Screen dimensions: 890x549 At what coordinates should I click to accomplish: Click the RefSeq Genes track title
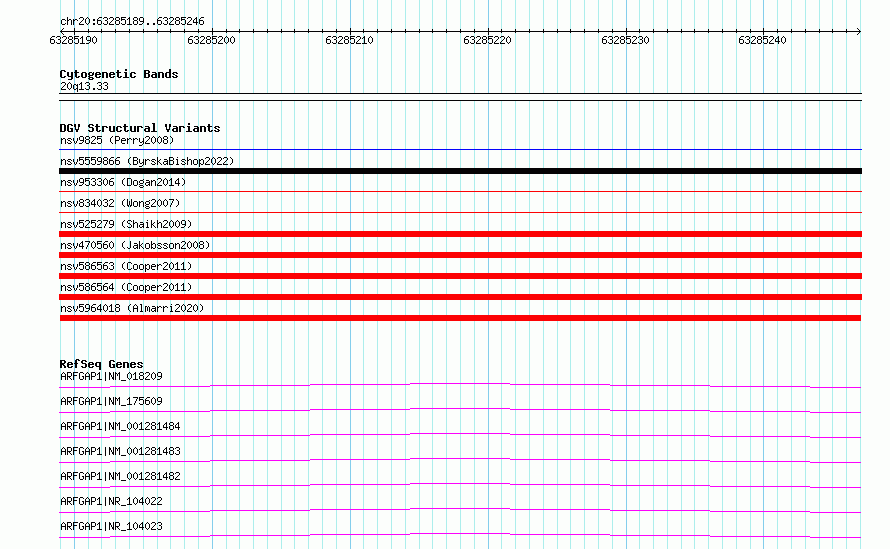101,364
